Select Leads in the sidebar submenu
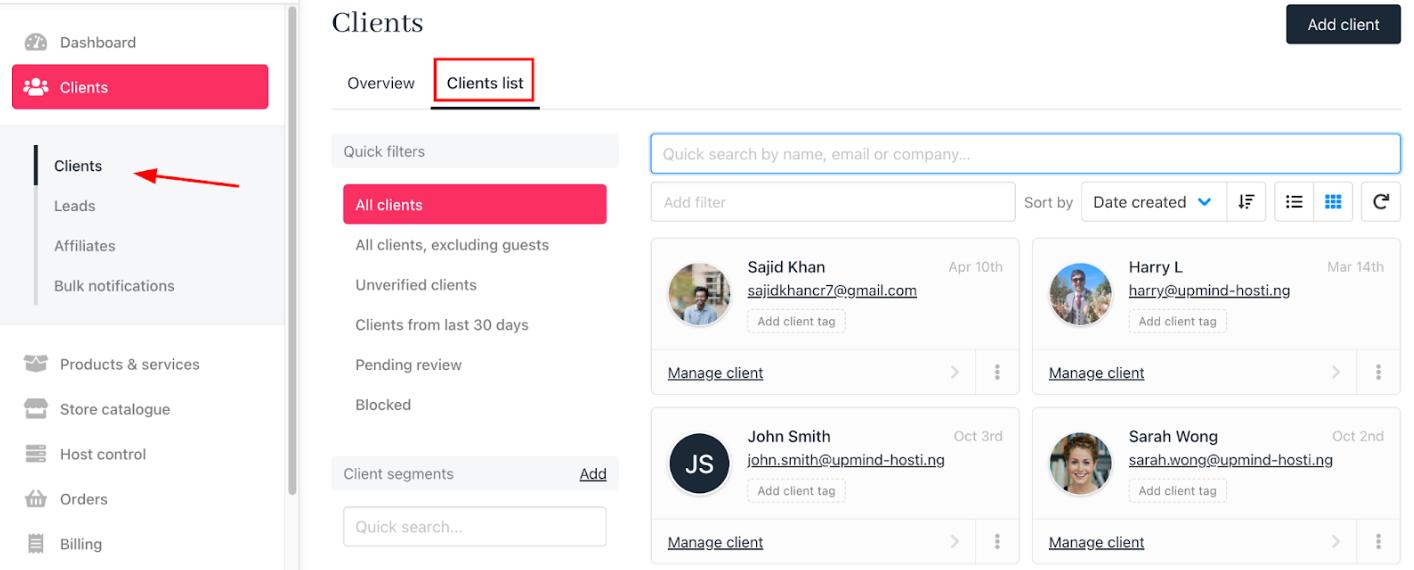This screenshot has width=1414, height=570. coord(75,206)
